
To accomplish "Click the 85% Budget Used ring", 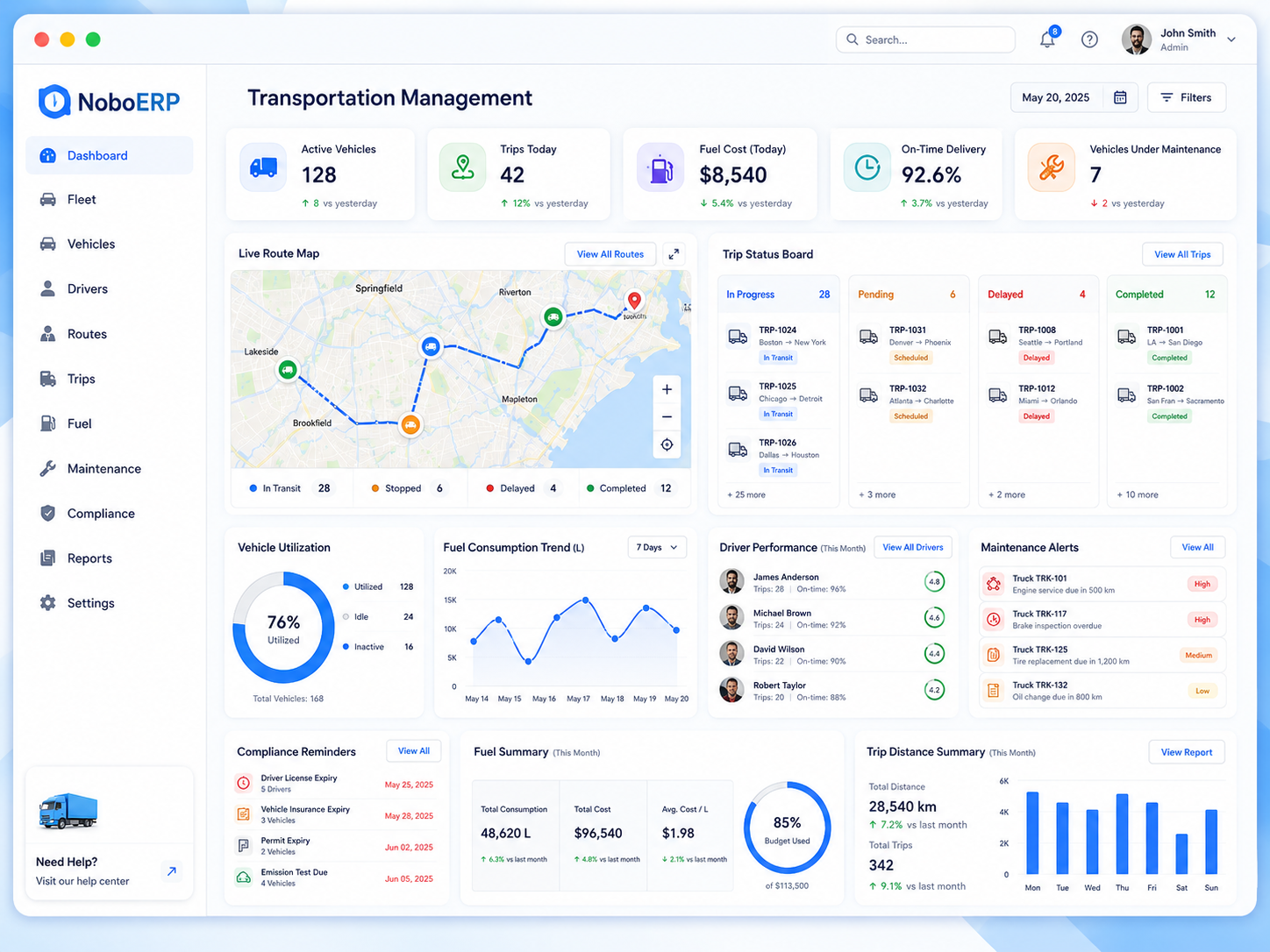I will point(787,827).
